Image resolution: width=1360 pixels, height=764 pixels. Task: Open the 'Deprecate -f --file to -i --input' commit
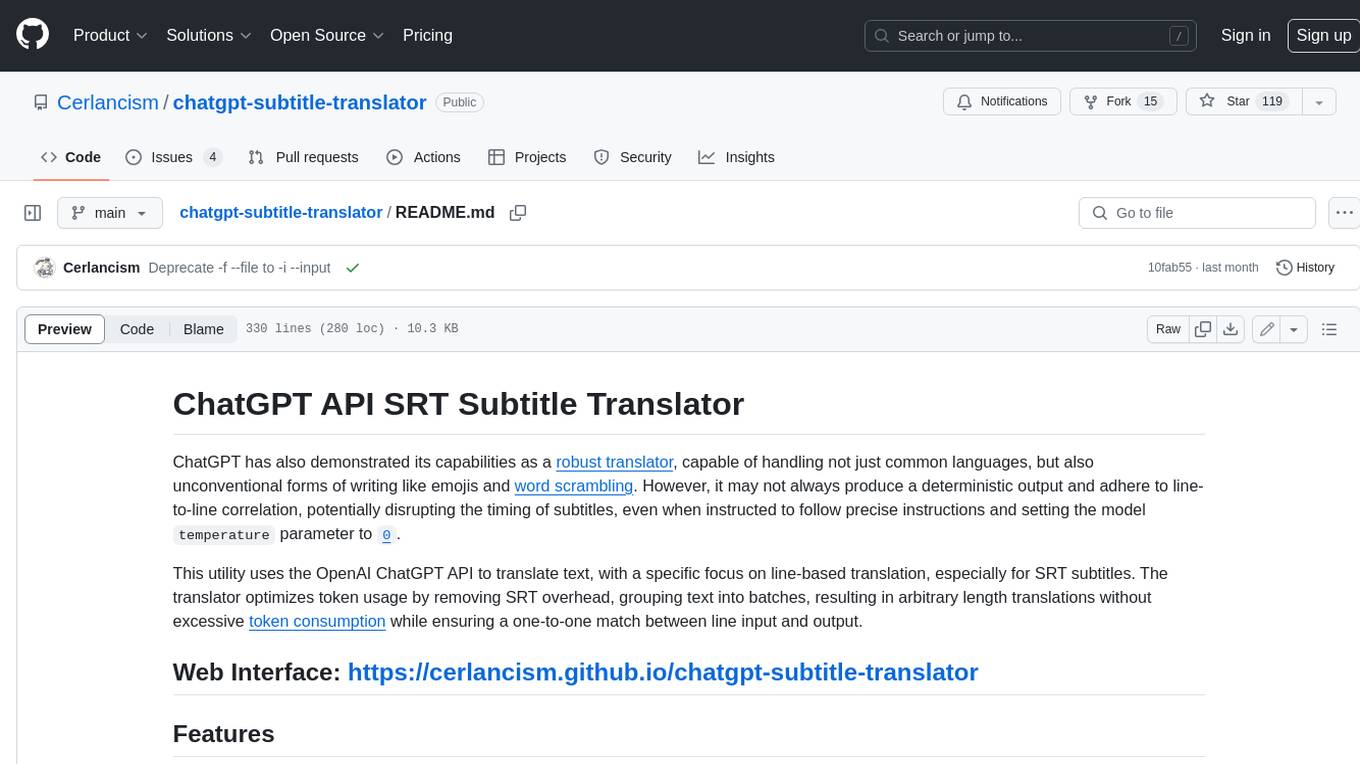pos(239,268)
